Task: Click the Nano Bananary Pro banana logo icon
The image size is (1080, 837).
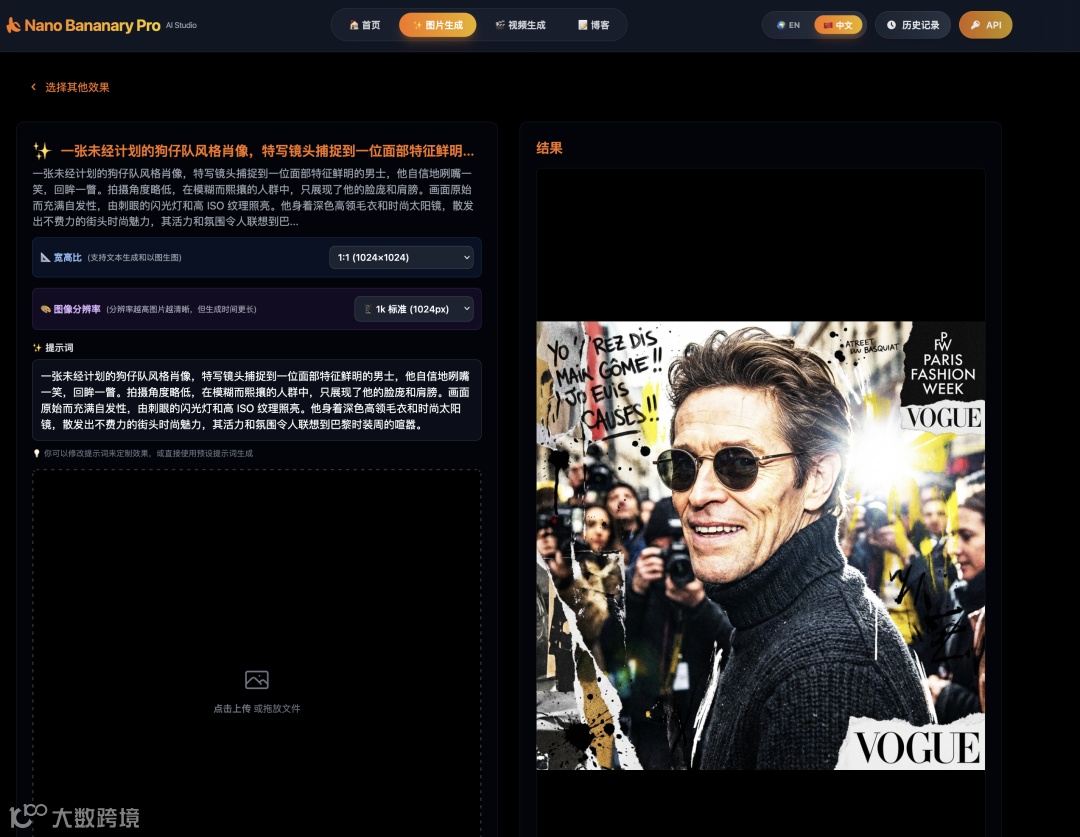Action: pos(13,25)
